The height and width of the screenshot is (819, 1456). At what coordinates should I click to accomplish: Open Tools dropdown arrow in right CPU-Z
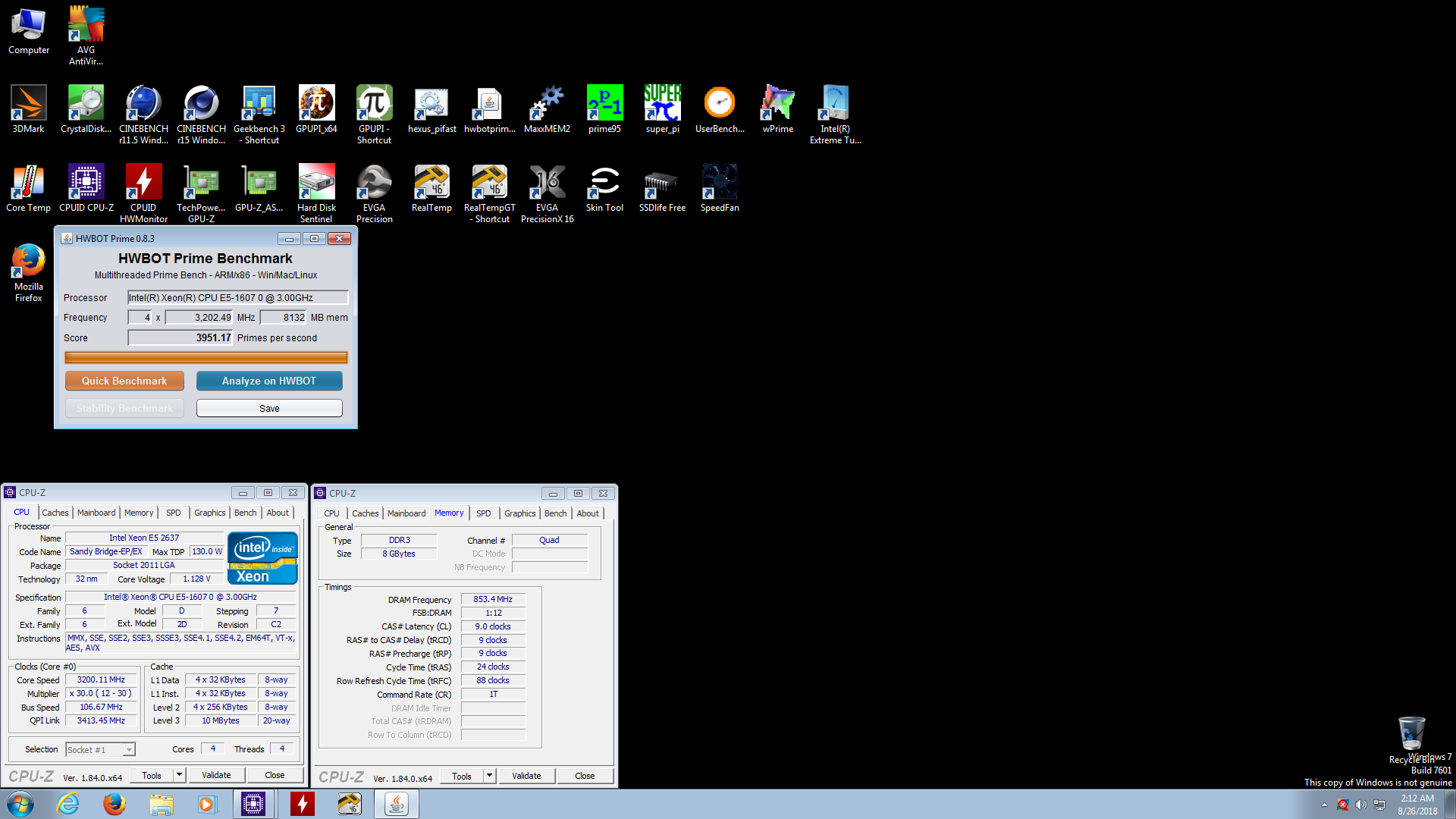(x=489, y=776)
